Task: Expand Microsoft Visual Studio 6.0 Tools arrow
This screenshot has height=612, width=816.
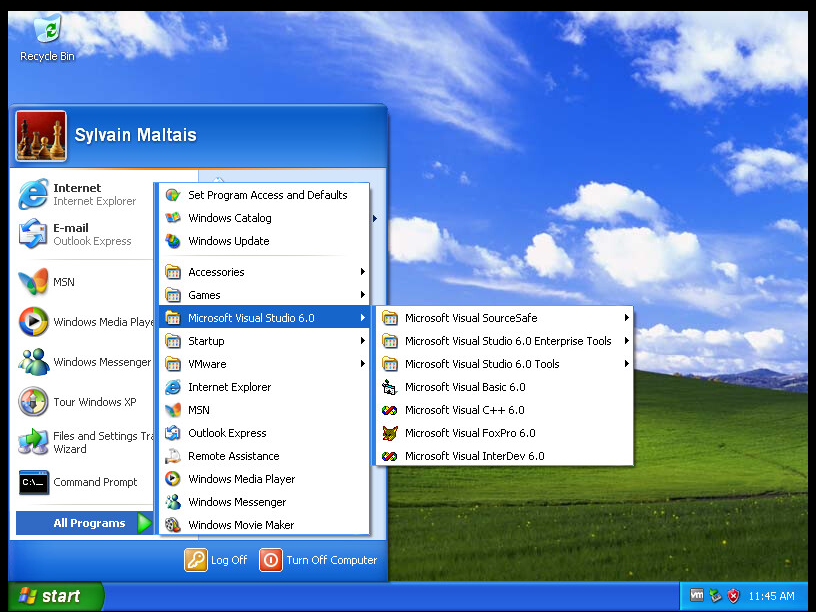Action: tap(626, 364)
